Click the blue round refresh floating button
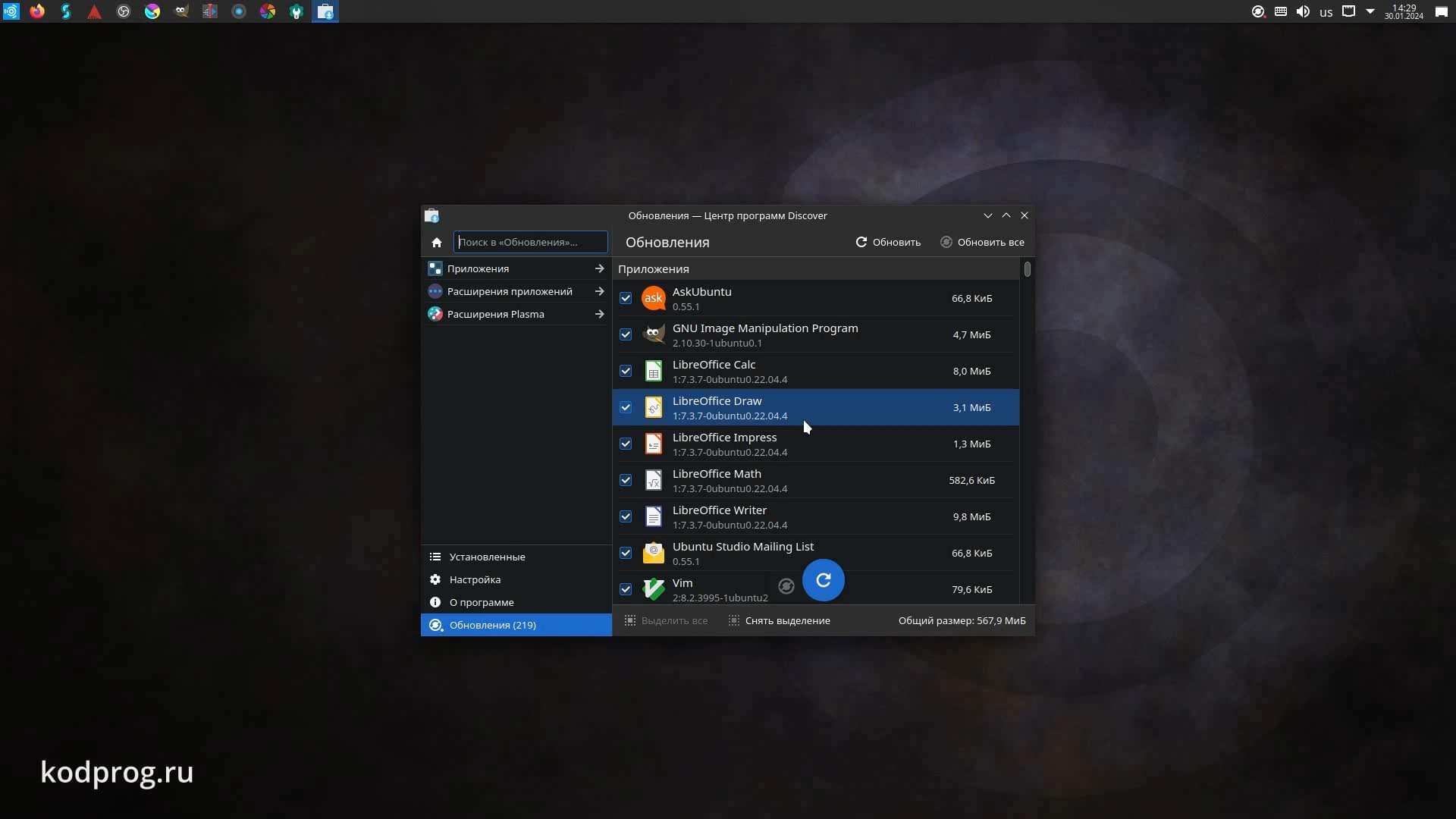Viewport: 1456px width, 819px height. point(823,580)
